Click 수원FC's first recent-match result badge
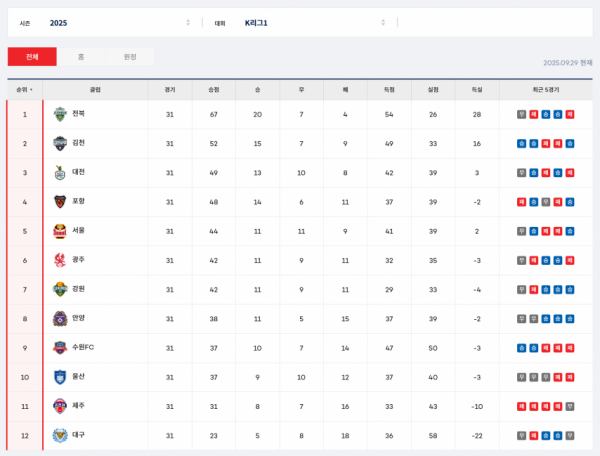Image resolution: width=600 pixels, height=456 pixels. [521, 348]
